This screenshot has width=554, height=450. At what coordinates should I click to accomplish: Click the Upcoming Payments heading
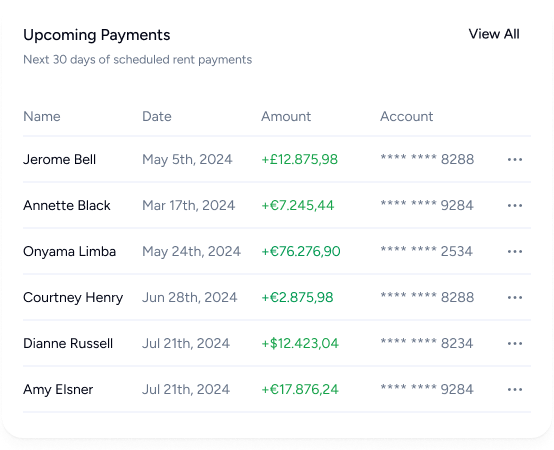point(96,35)
